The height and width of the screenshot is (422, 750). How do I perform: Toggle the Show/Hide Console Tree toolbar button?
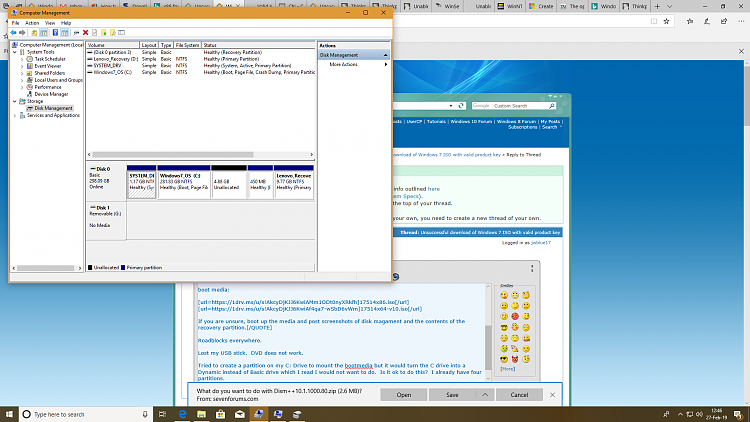(44, 33)
